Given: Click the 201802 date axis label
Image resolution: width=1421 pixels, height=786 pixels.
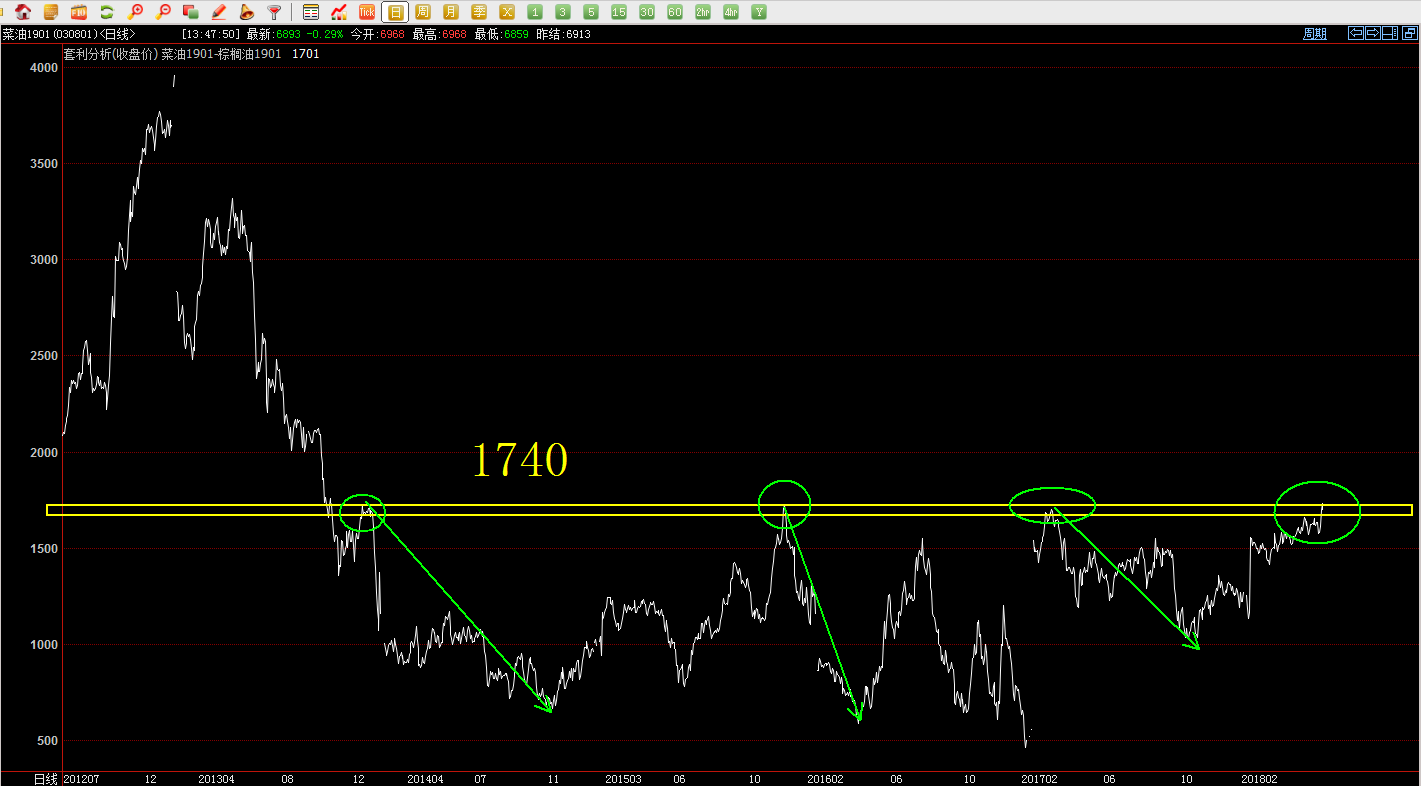Looking at the screenshot, I should pos(1259,778).
